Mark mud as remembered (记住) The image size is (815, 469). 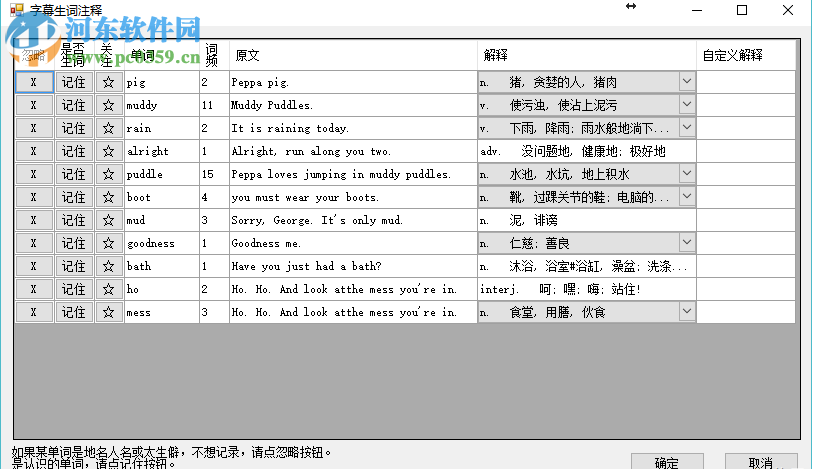(74, 220)
